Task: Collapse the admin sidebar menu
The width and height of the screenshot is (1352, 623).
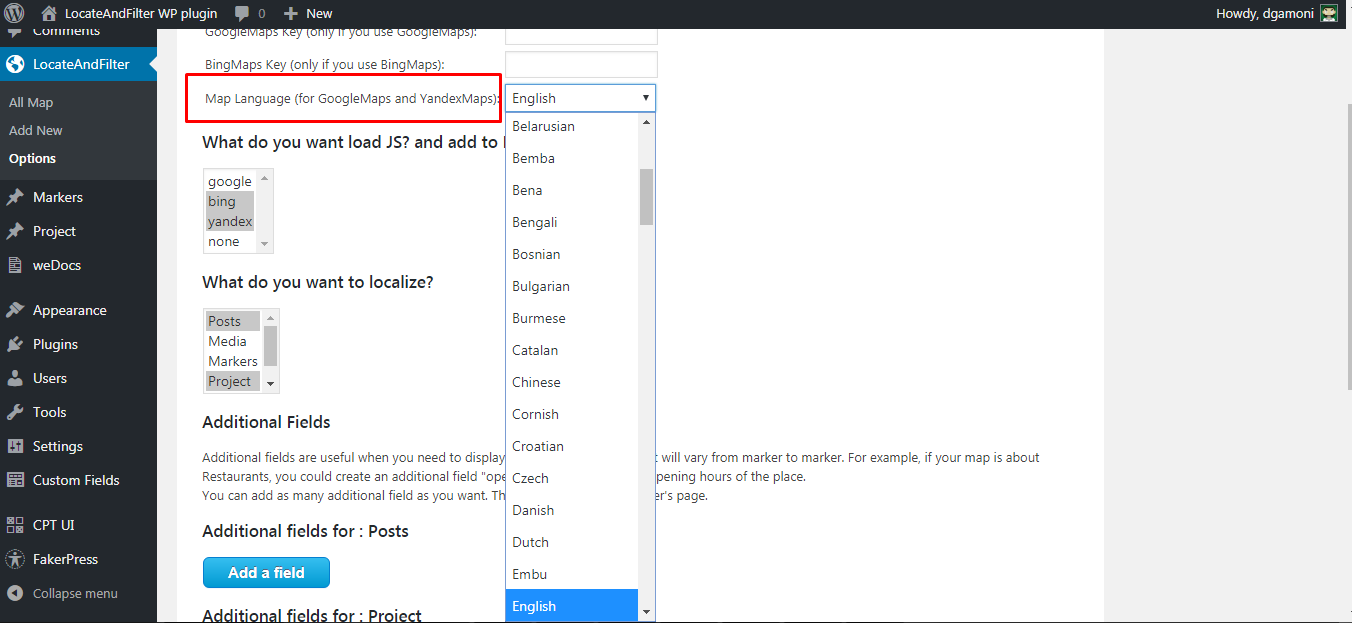Action: coord(62,593)
